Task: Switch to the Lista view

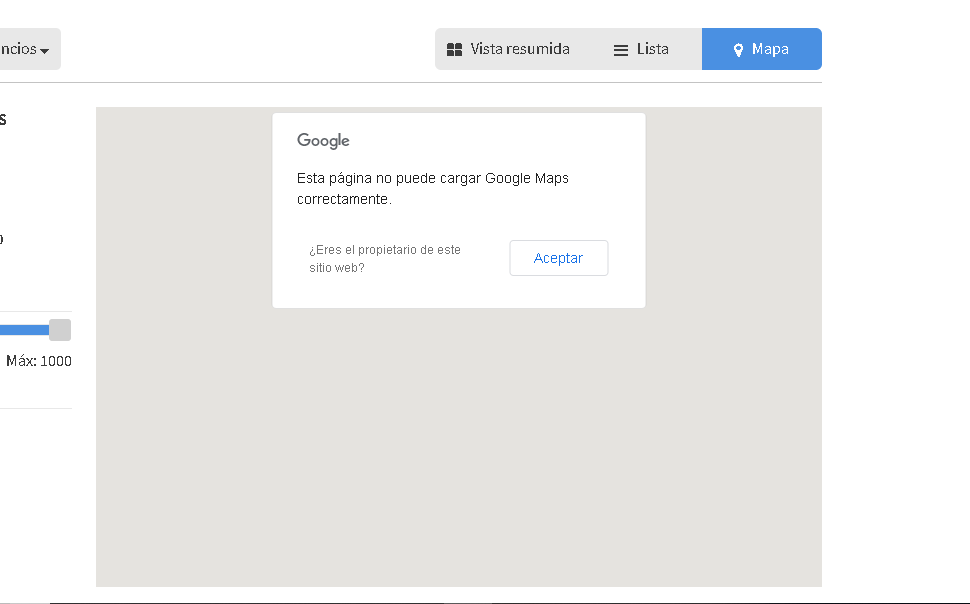Action: click(x=642, y=49)
